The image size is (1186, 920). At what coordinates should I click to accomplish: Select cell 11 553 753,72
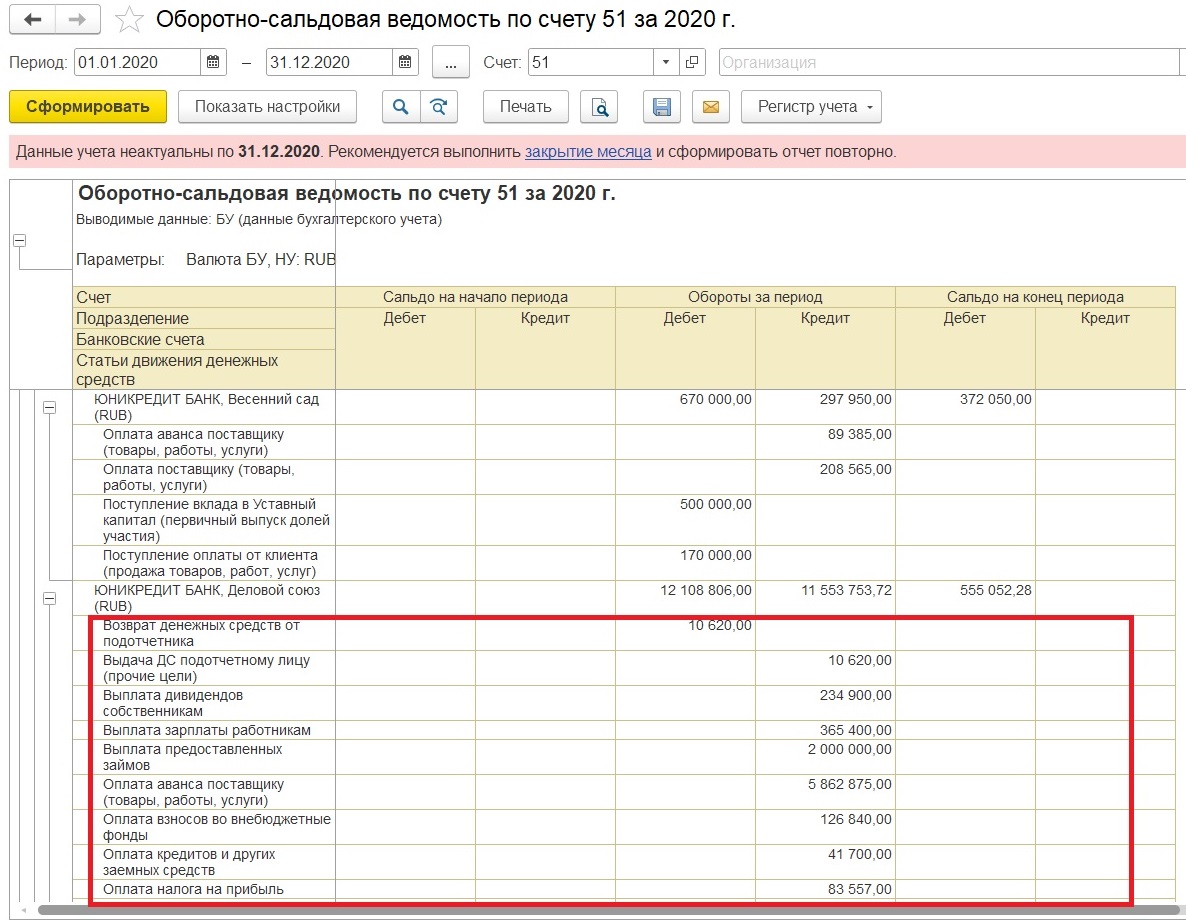coord(825,598)
